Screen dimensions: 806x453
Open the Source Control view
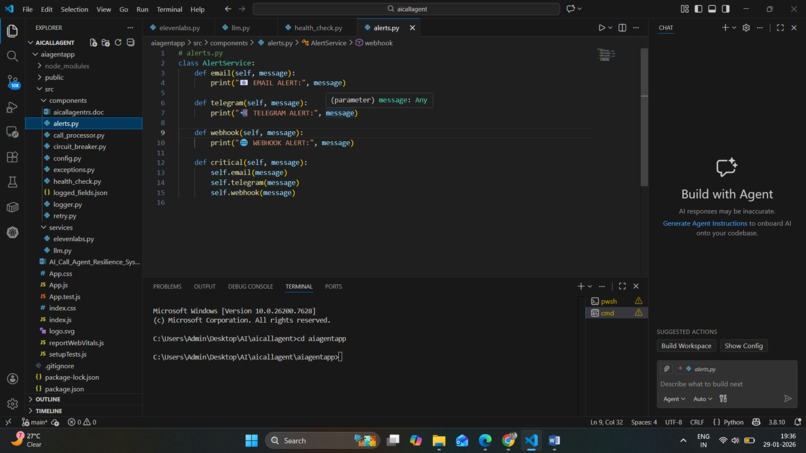point(12,81)
